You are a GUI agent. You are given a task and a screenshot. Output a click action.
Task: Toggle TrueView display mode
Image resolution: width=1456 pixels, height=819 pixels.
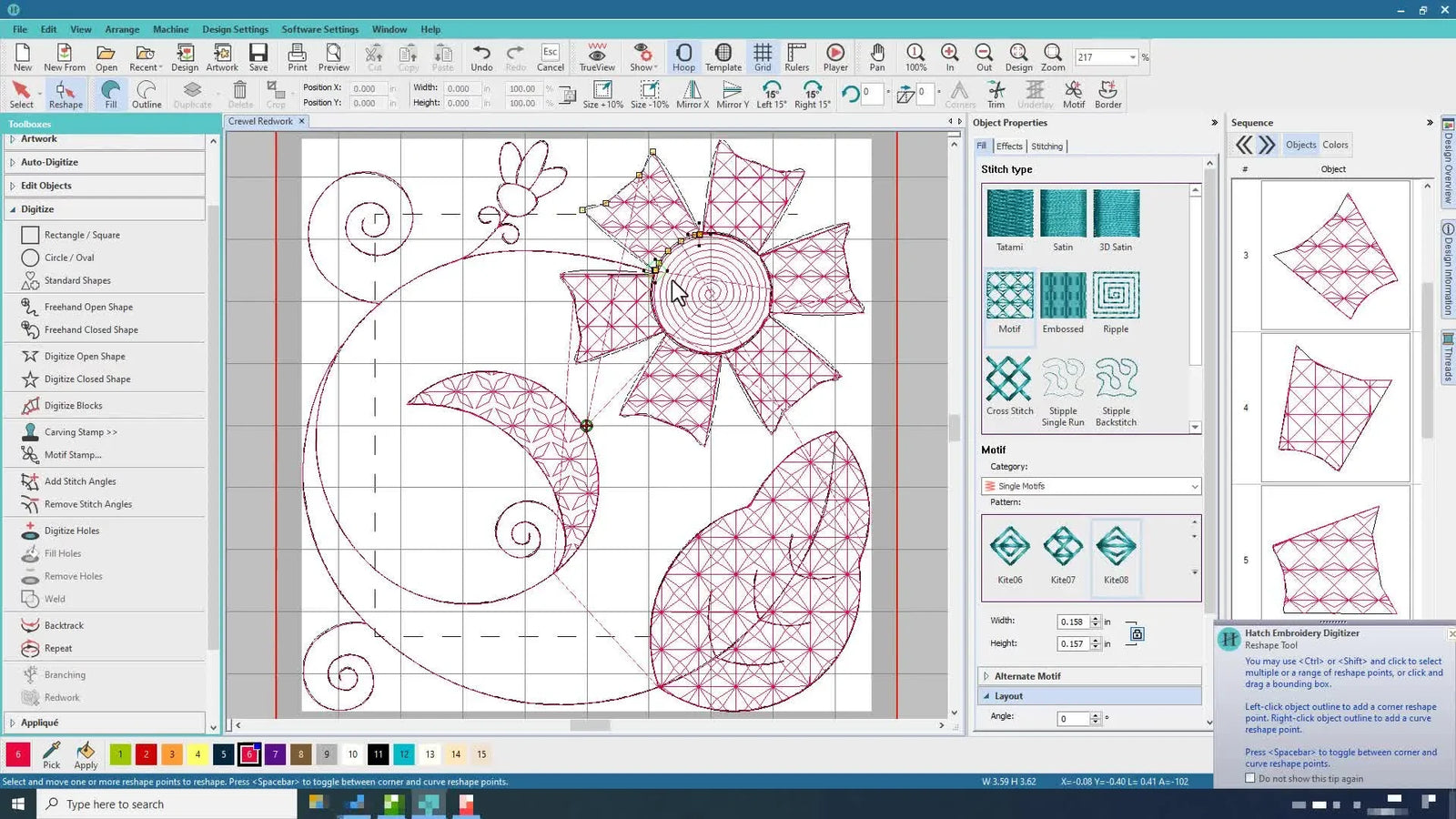tap(597, 56)
